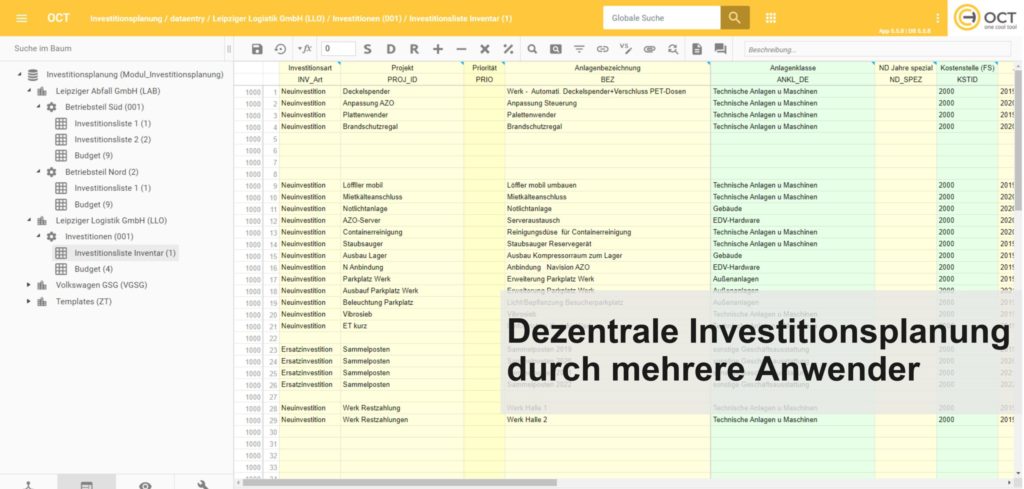The width and height of the screenshot is (1024, 489).
Task: Select cell 'Werk Restzahlungen' in row 29
Action: point(402,420)
